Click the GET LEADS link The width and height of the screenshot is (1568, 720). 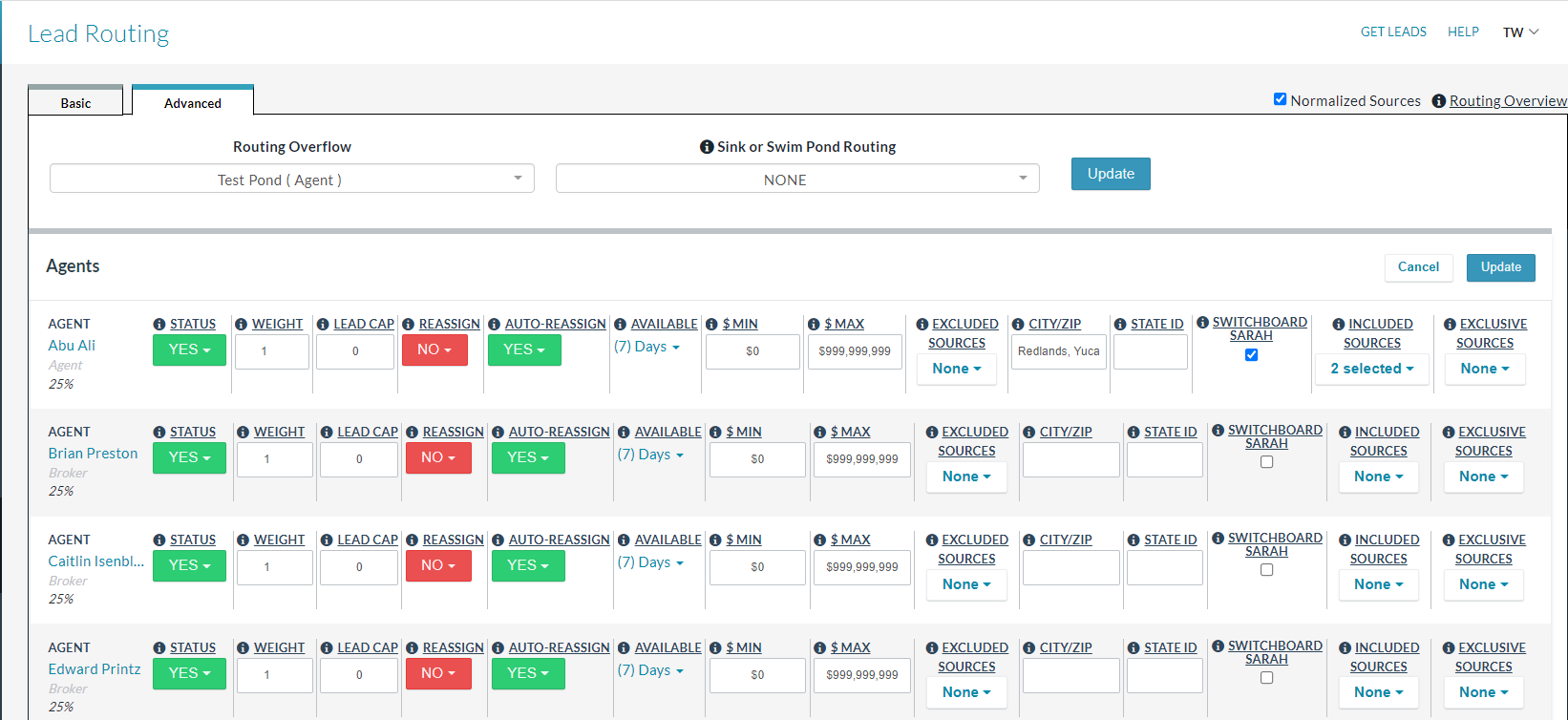(x=1393, y=32)
